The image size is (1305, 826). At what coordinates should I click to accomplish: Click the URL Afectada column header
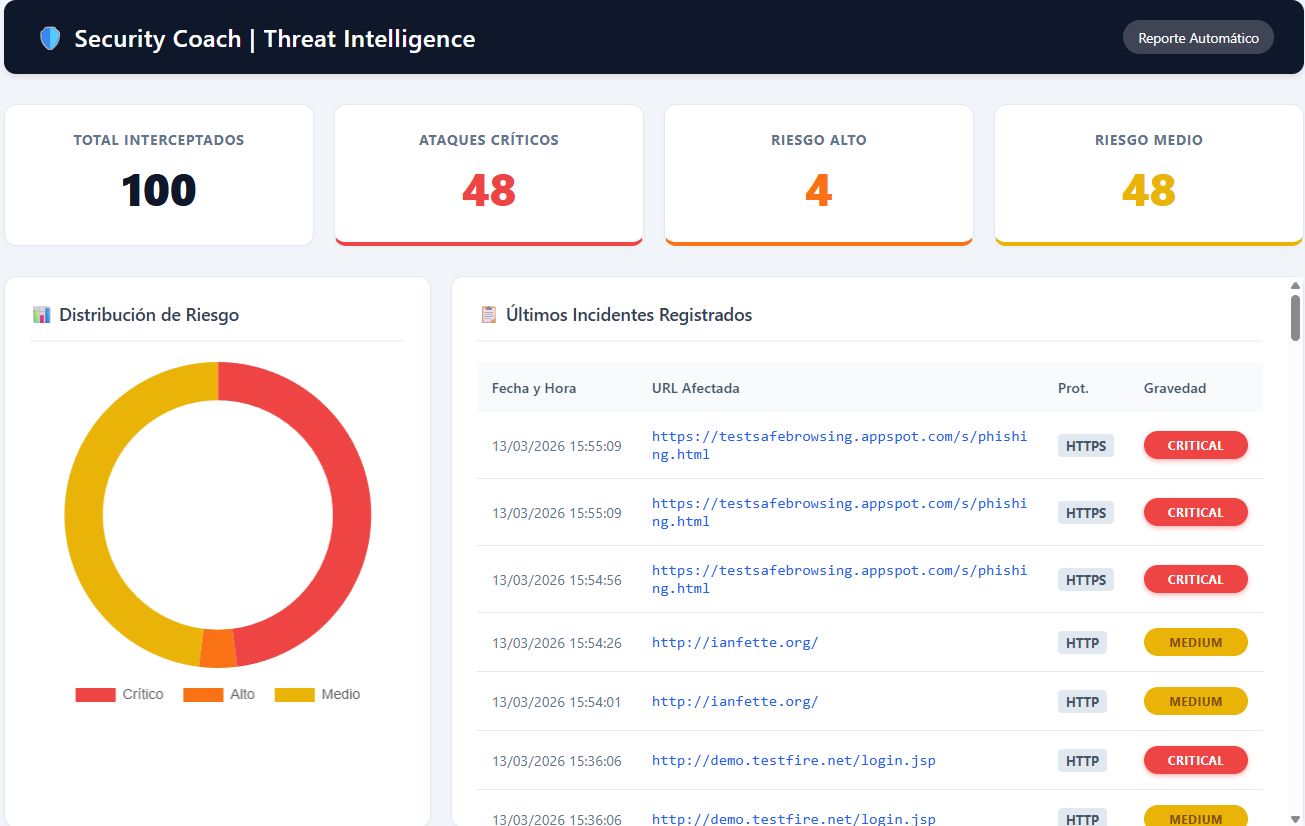point(696,388)
